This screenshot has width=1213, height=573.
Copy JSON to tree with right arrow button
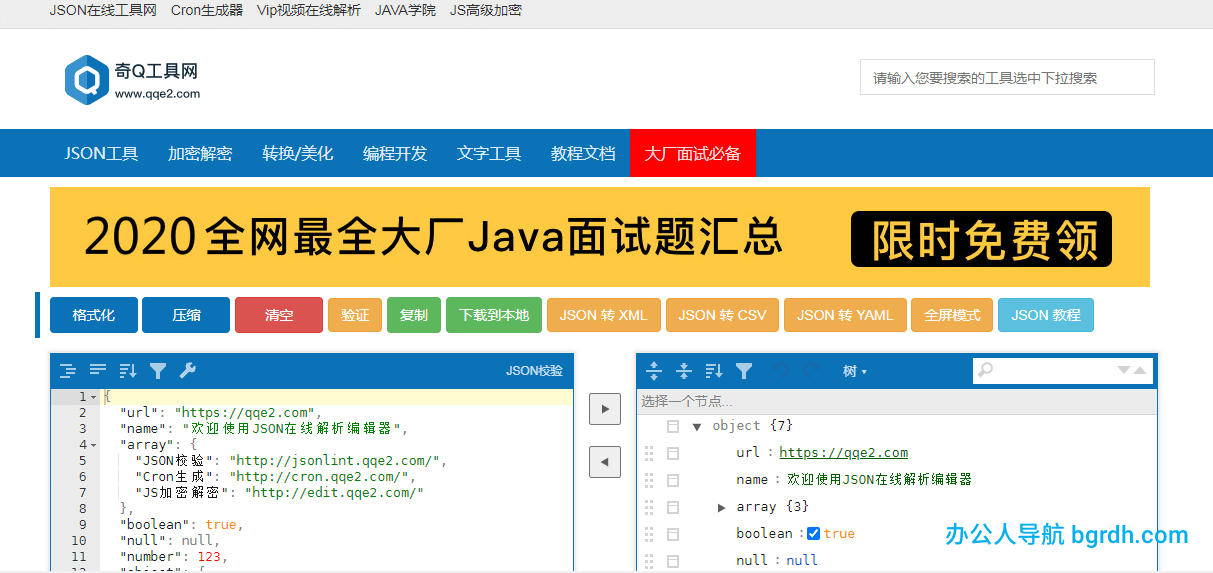(604, 409)
